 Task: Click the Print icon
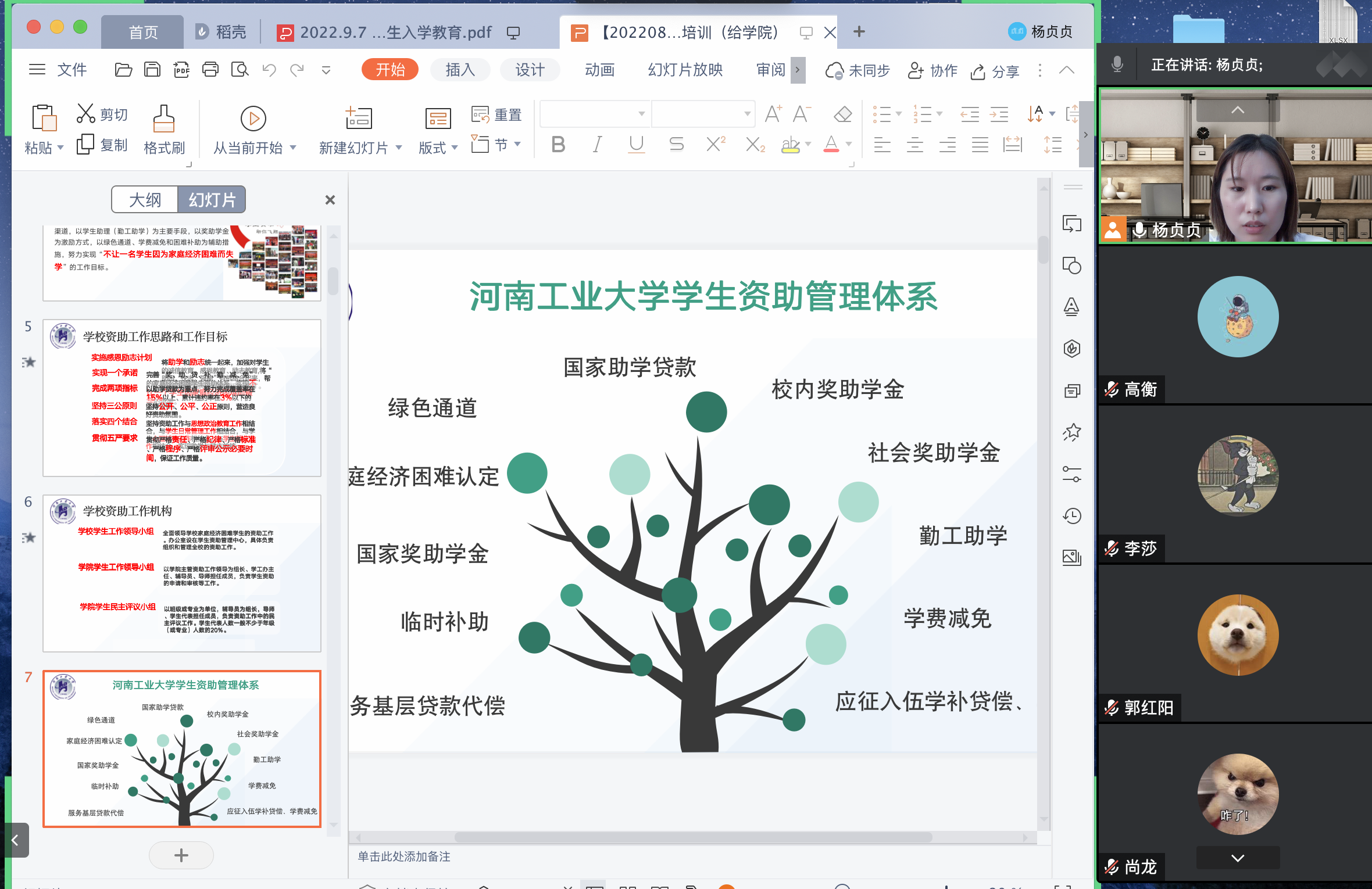(210, 70)
